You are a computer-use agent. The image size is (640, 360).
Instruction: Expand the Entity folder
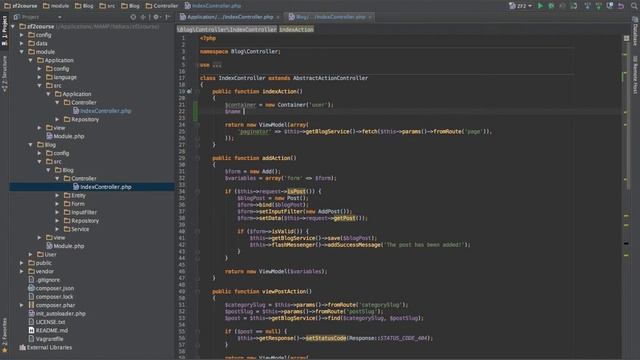pyautogui.click(x=58, y=196)
